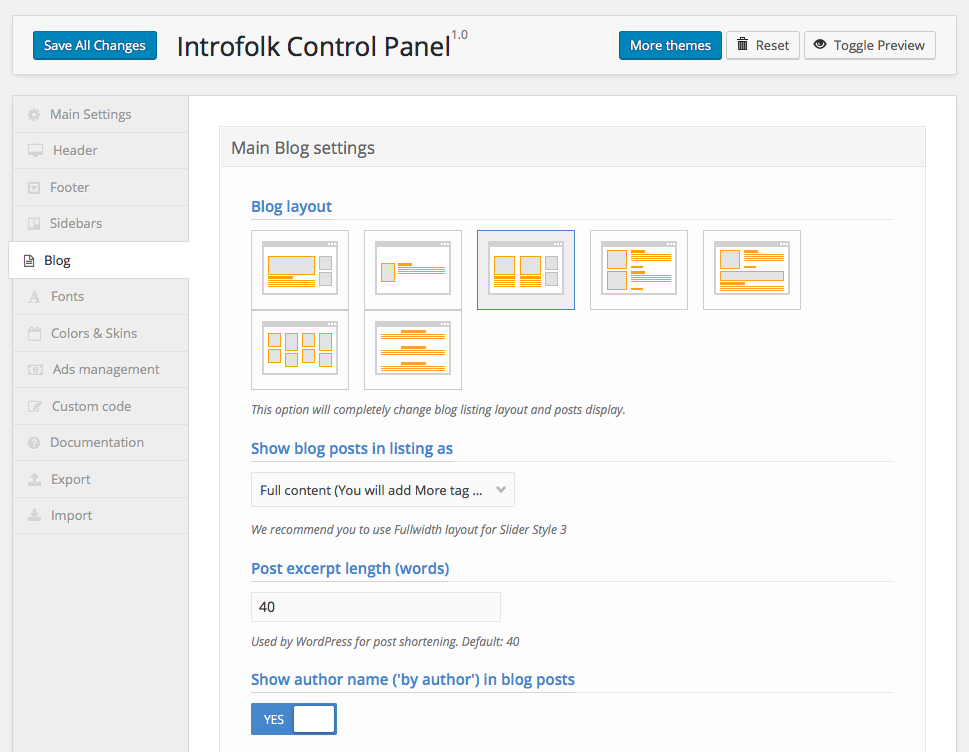Click the Documentation question mark icon

[x=34, y=443]
